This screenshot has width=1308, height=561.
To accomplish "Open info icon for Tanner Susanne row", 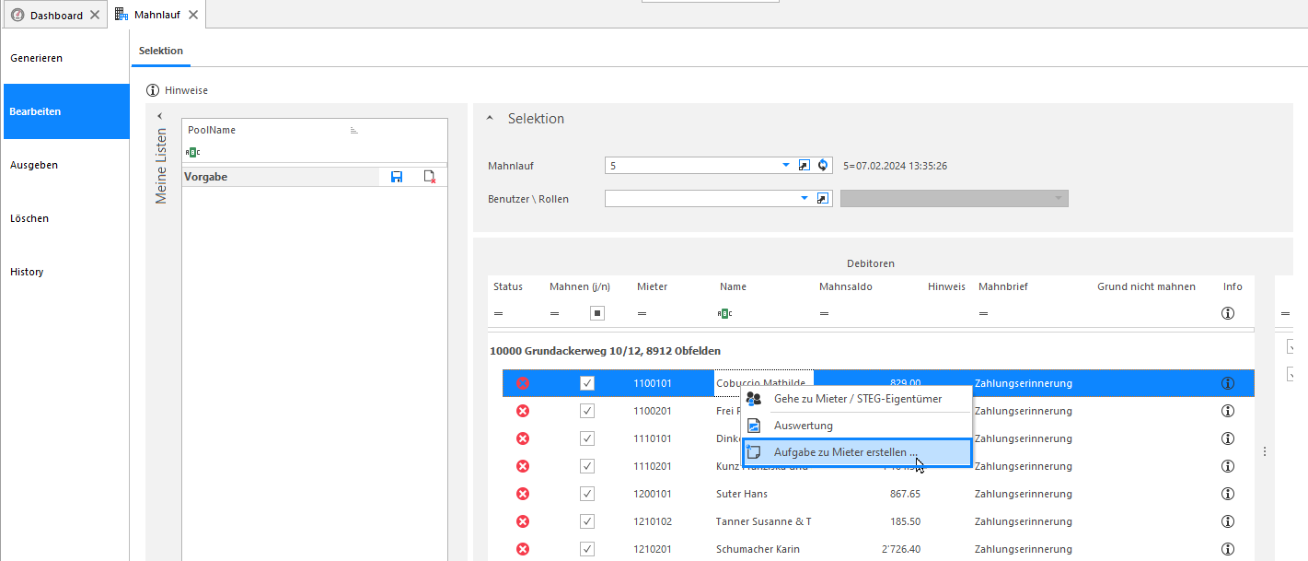I will tap(1227, 521).
